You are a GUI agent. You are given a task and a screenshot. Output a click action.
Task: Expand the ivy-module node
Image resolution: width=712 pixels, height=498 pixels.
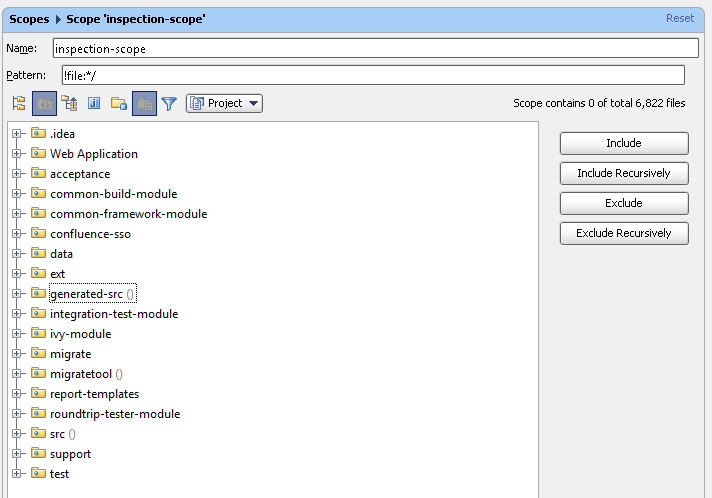point(17,333)
